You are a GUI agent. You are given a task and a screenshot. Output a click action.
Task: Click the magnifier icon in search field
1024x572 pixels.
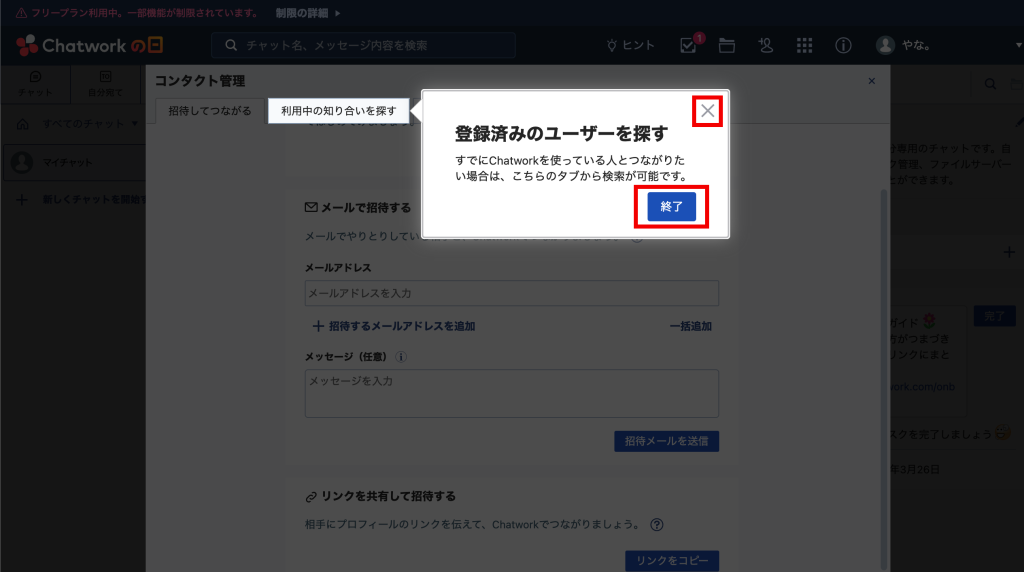[231, 45]
